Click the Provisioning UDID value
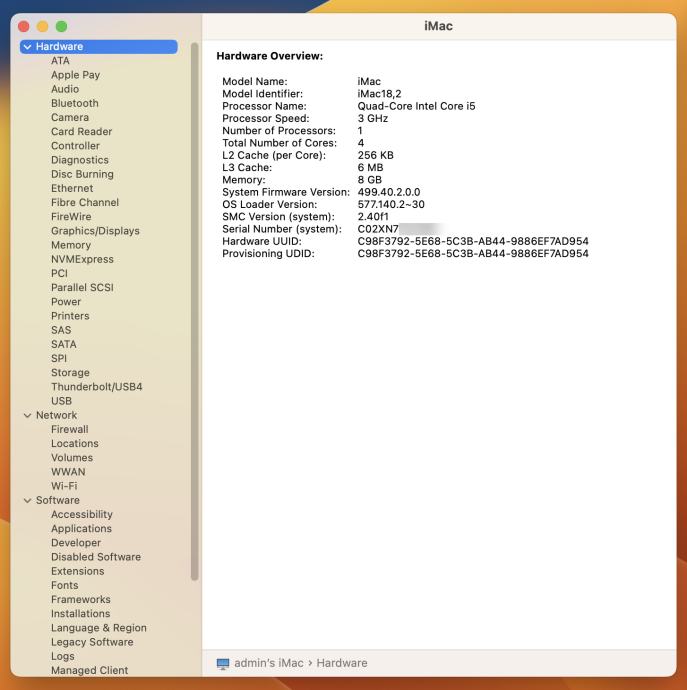 [x=473, y=253]
